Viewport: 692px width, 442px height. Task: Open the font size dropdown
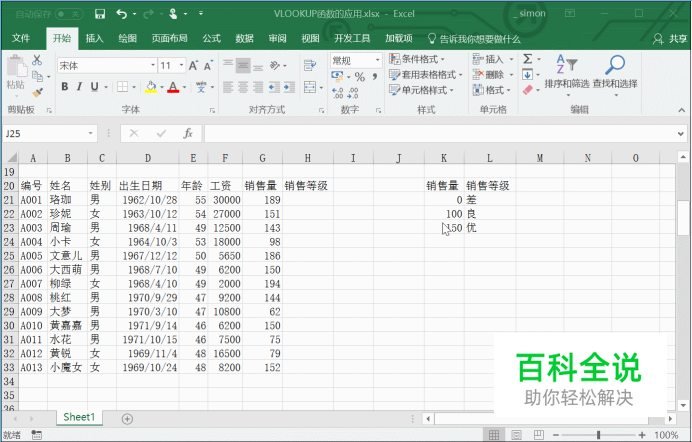(181, 66)
